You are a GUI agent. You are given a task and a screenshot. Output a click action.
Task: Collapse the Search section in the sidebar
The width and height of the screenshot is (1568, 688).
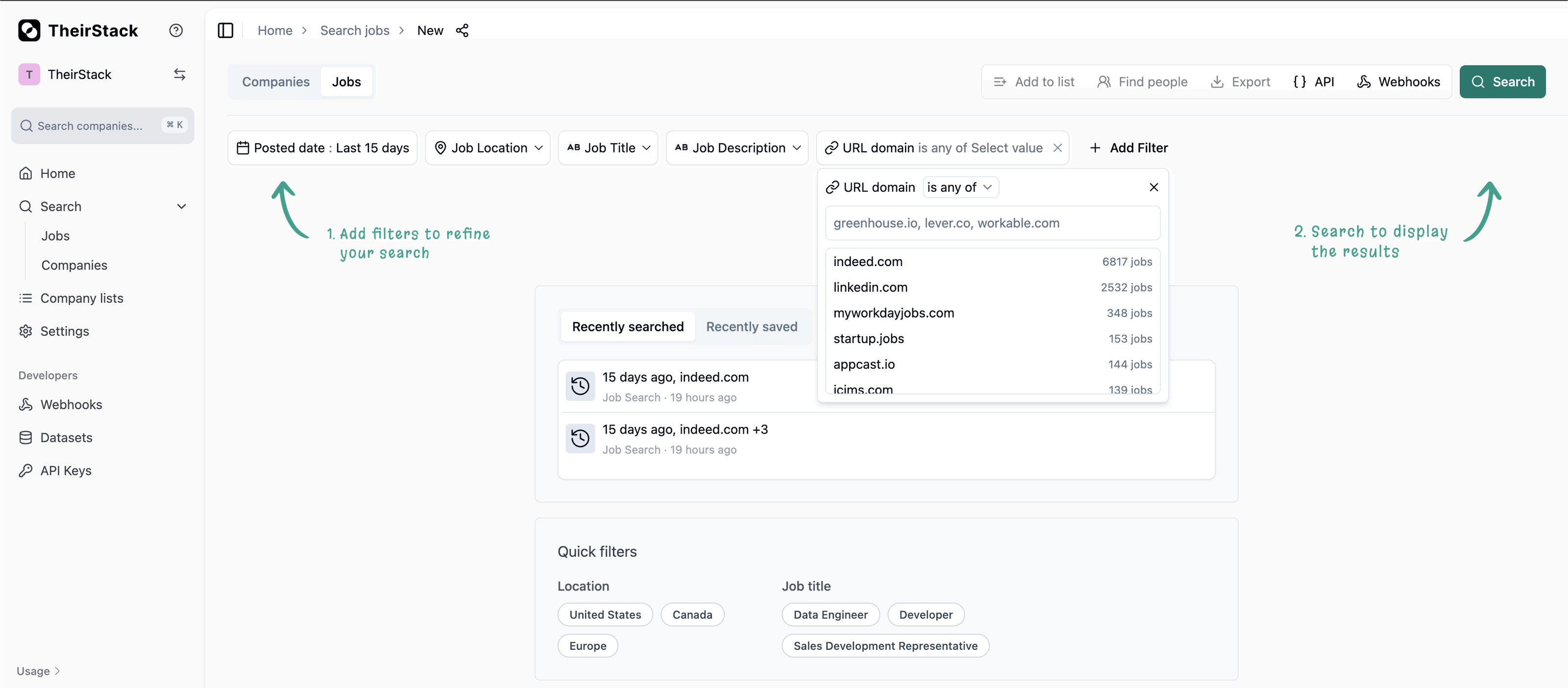point(181,206)
